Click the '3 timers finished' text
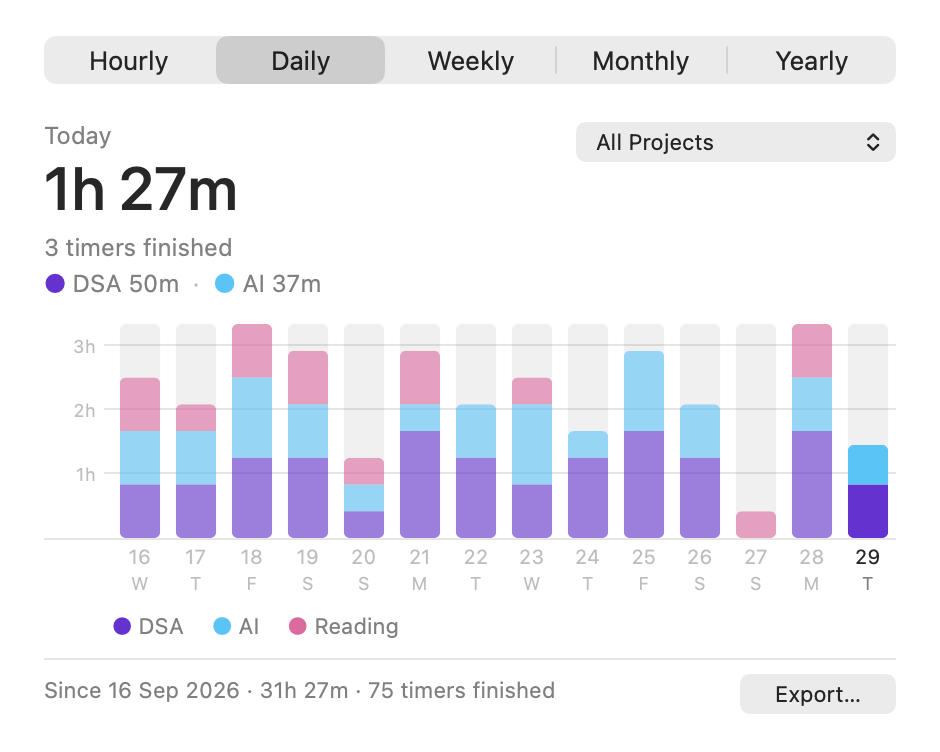Viewport: 940px width, 752px height. (138, 248)
